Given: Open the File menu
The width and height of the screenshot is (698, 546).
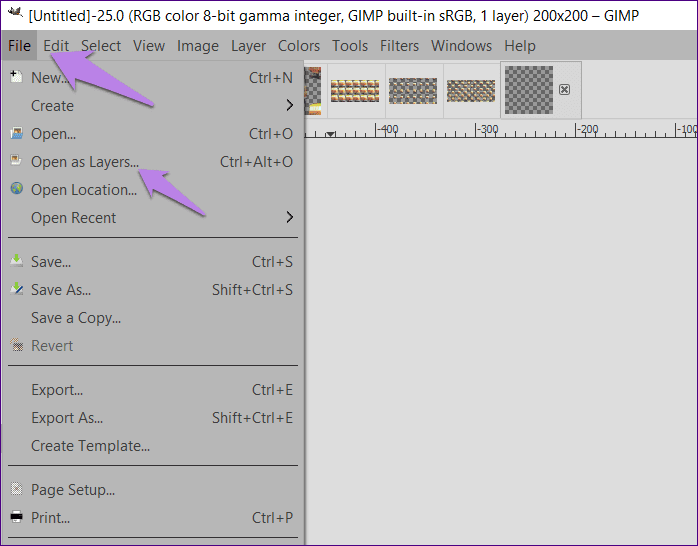Looking at the screenshot, I should click(19, 45).
